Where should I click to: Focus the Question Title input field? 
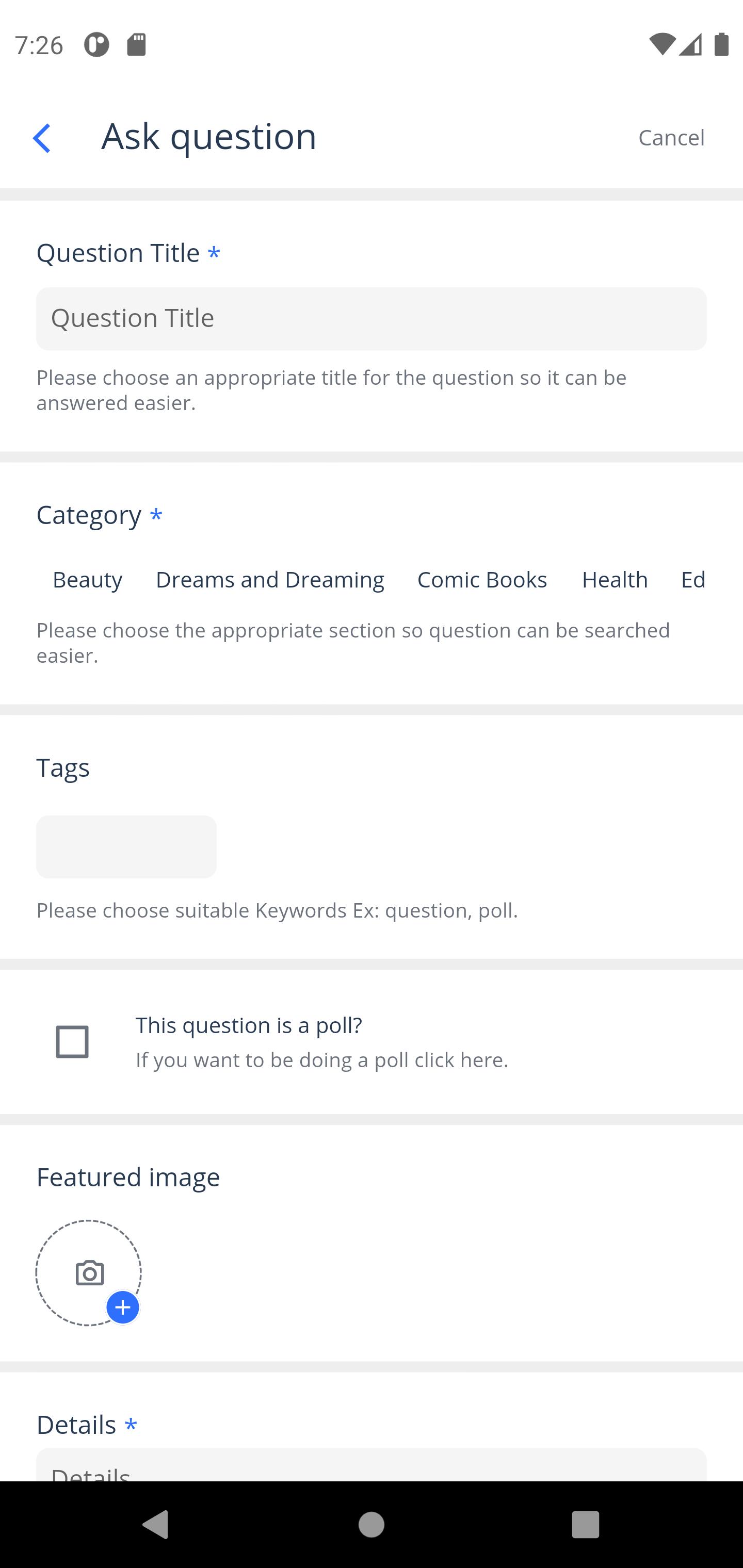(372, 318)
